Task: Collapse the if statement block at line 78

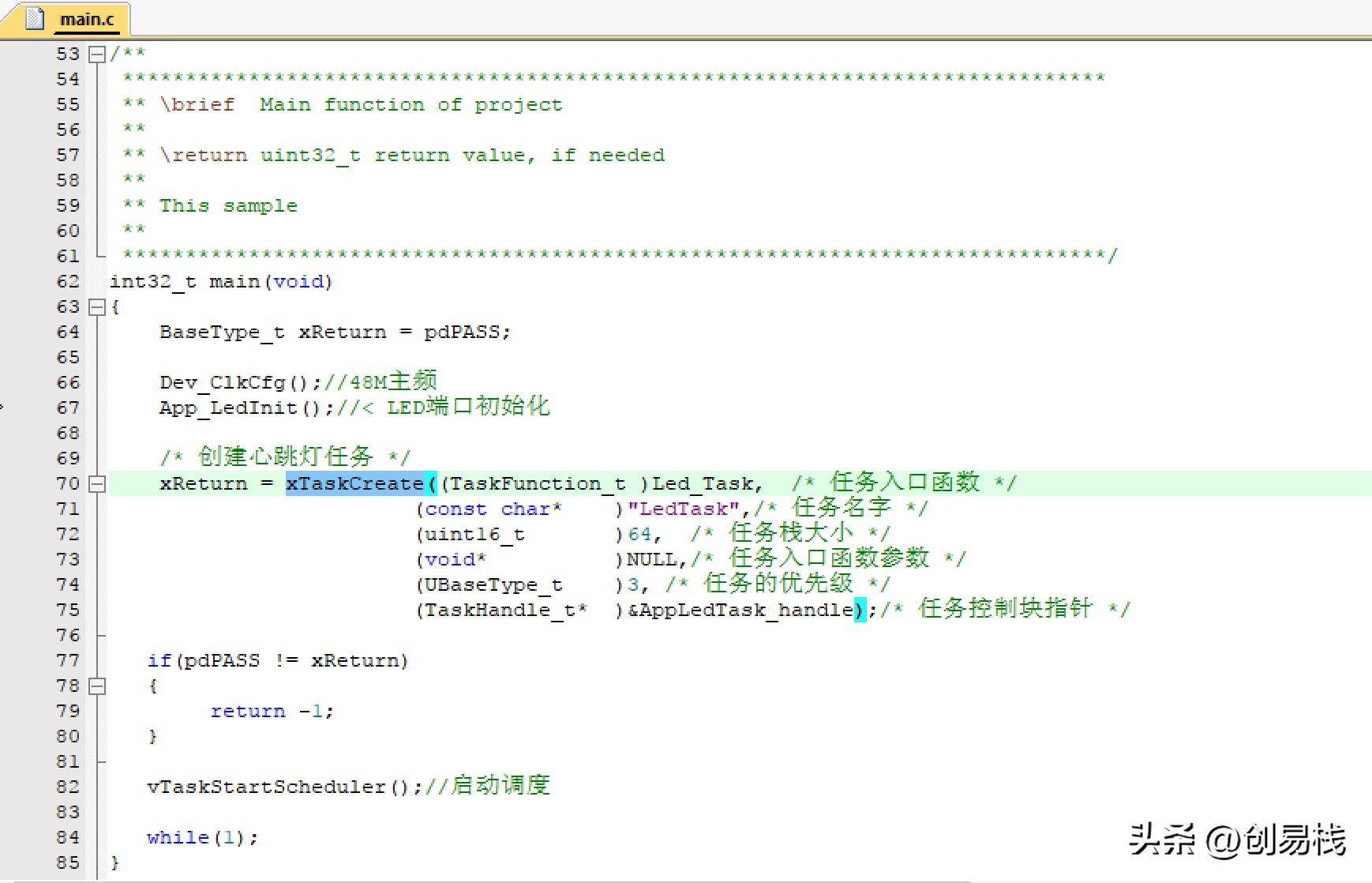Action: pos(97,686)
